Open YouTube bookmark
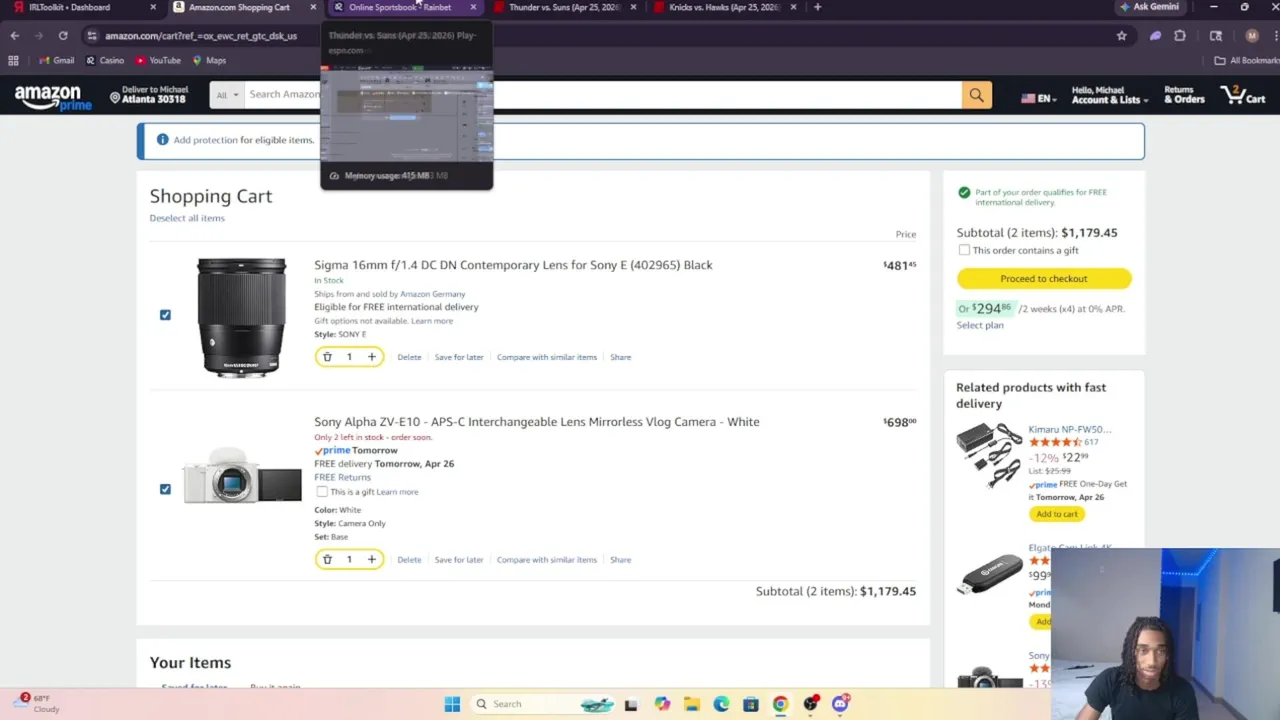 point(158,61)
